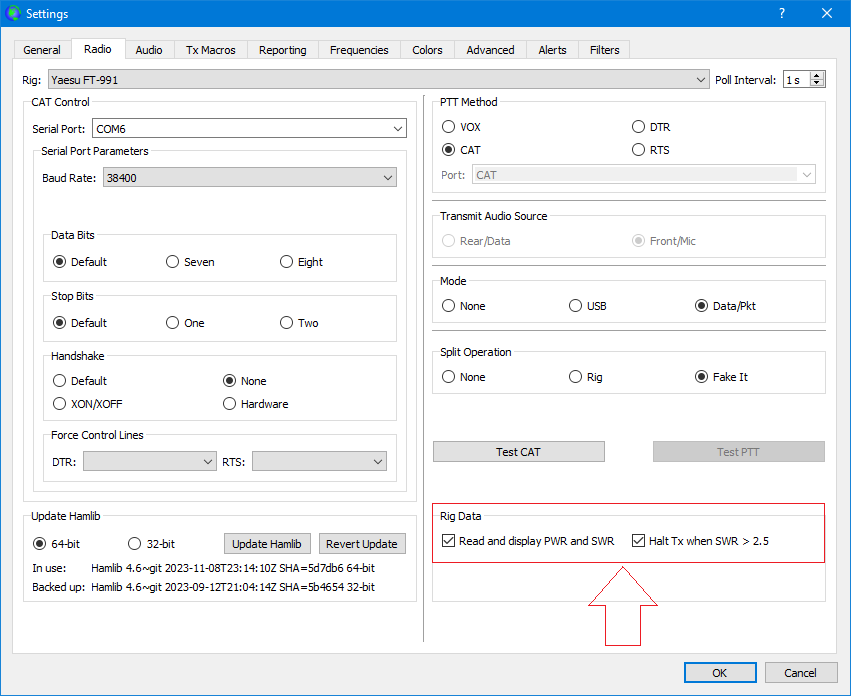The height and width of the screenshot is (696, 851).
Task: Increase the Poll Interval using up arrow
Action: point(817,75)
